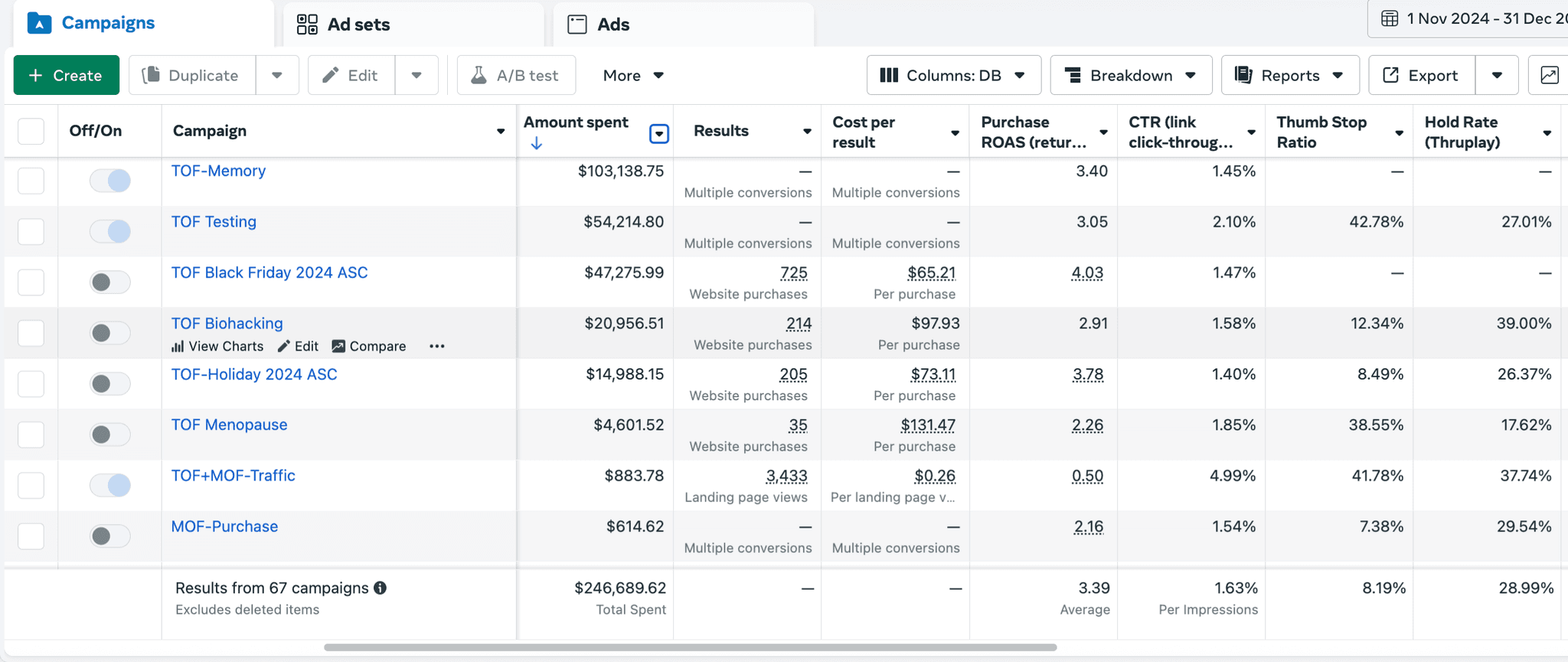Click the Campaign column header menu arrow
Image resolution: width=1568 pixels, height=662 pixels.
(501, 132)
